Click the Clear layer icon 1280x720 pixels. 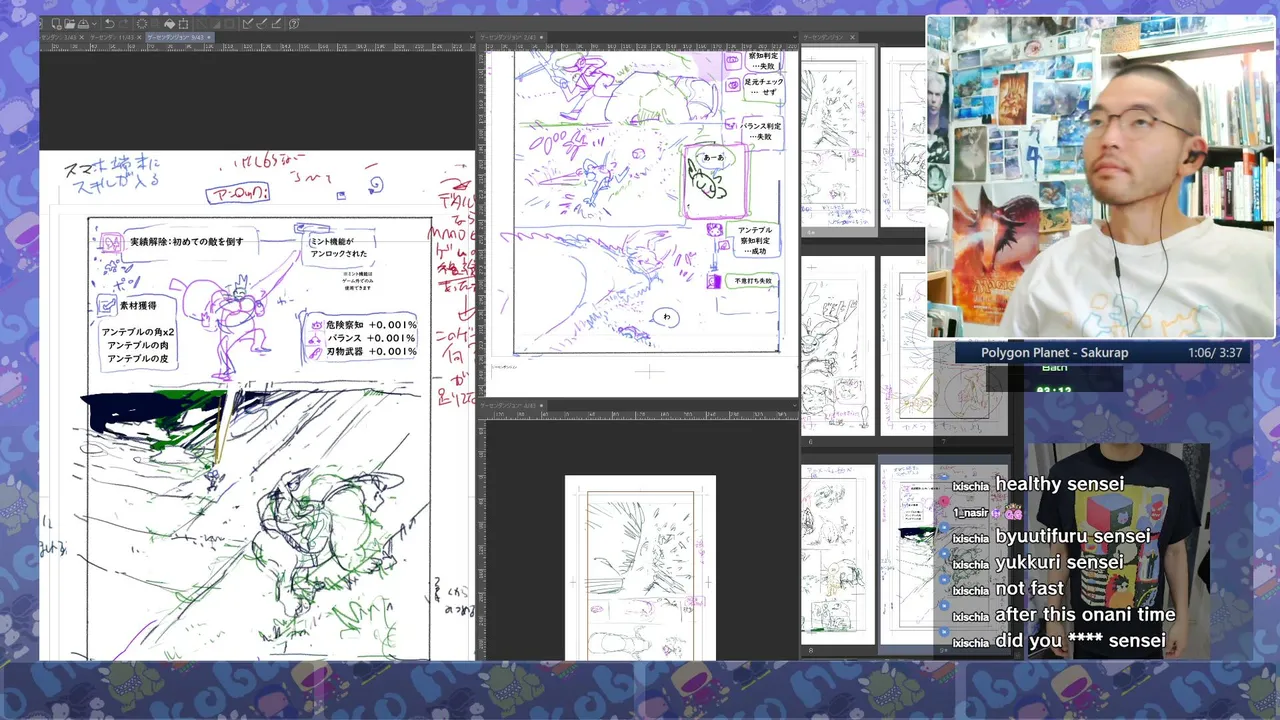(141, 24)
